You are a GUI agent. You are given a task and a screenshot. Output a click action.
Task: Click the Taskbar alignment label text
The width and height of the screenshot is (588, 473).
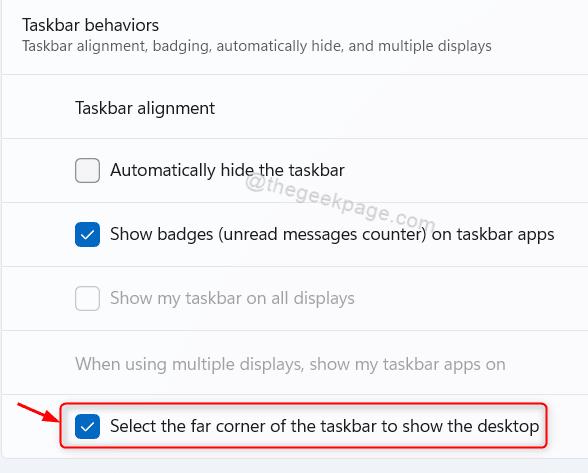pos(145,108)
